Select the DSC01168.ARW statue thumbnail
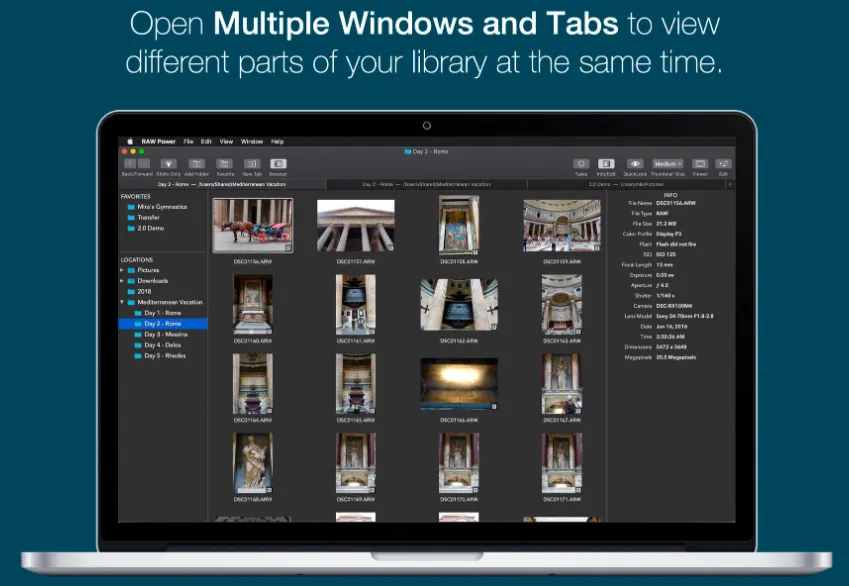 (253, 463)
